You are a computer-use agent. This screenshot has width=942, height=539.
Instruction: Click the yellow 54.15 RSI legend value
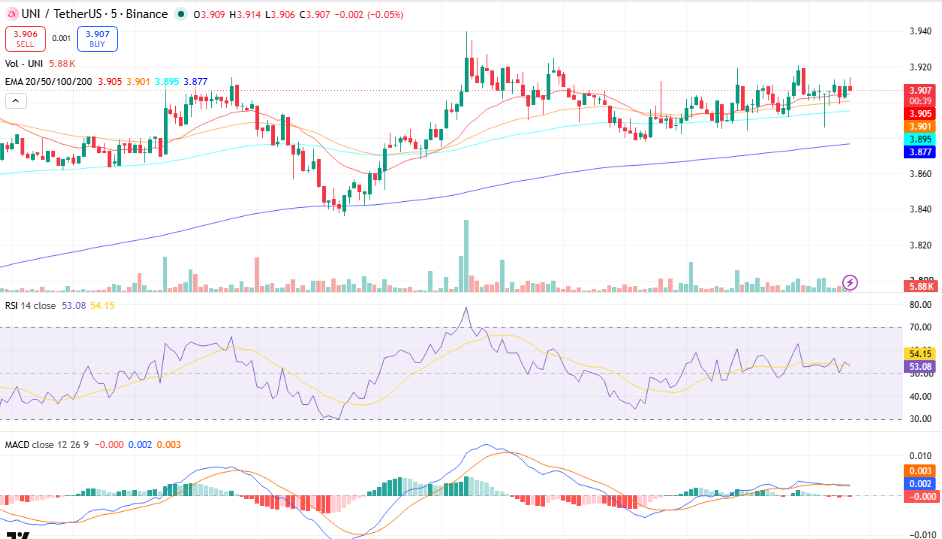coord(102,306)
